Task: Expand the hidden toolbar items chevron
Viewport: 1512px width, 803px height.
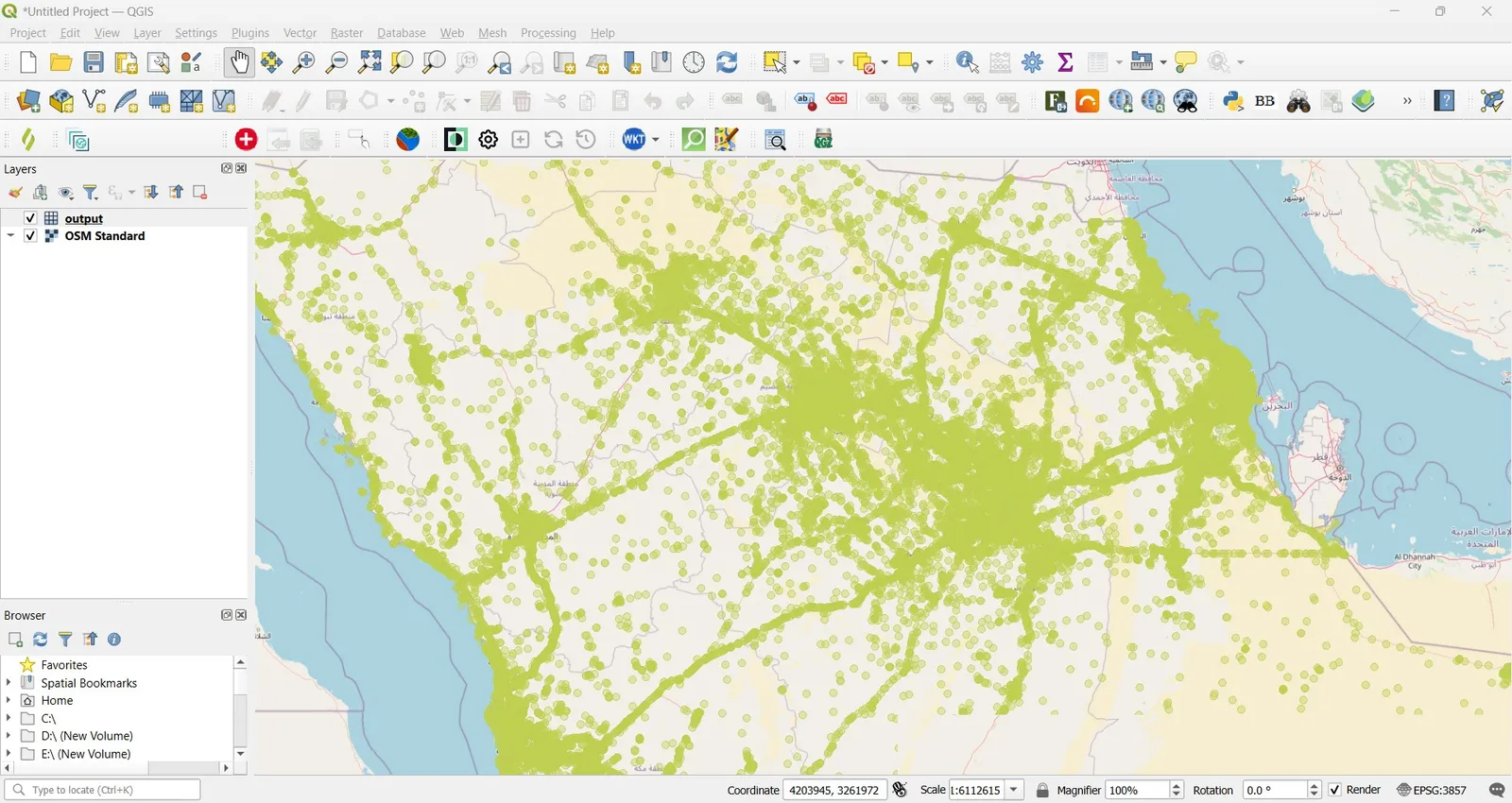Action: click(1407, 101)
